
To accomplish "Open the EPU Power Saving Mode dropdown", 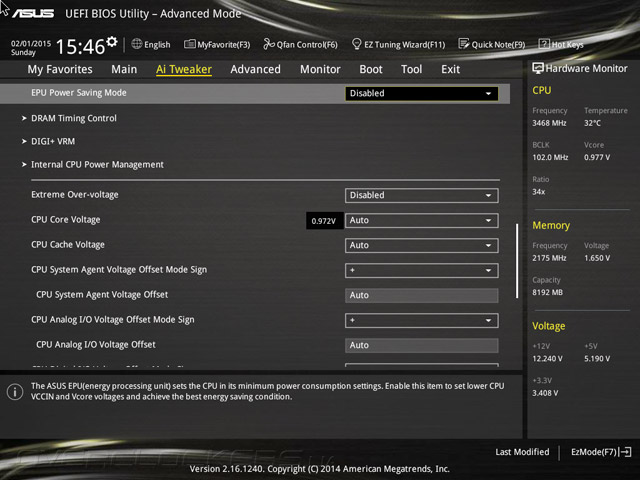I will click(421, 93).
